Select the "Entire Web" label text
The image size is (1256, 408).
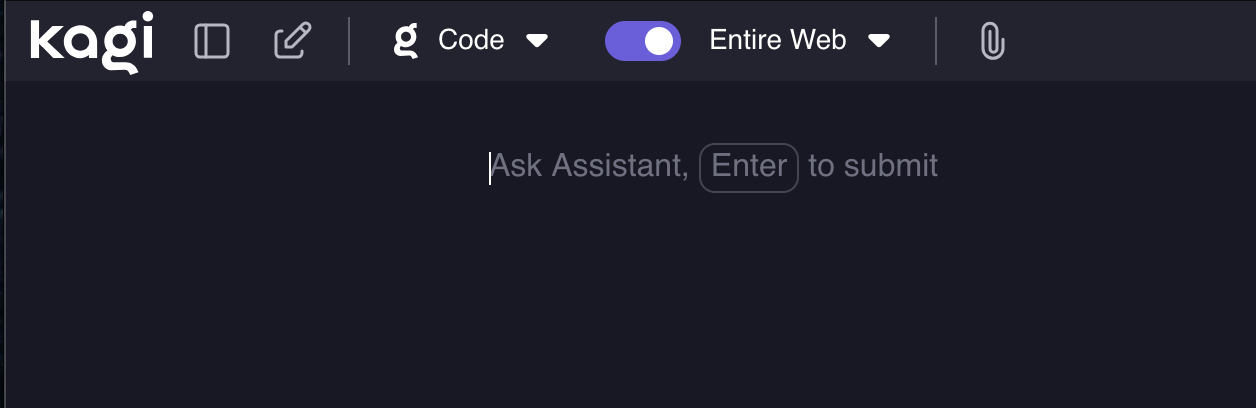point(777,41)
